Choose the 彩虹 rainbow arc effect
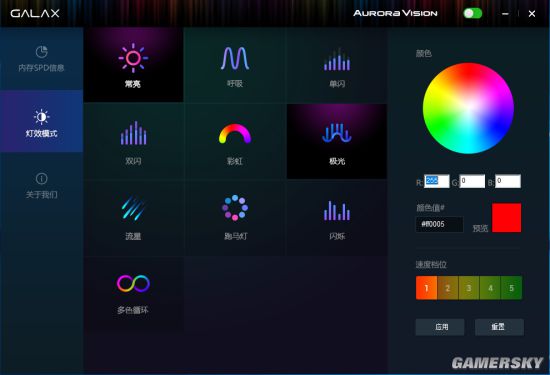550x375 pixels. [235, 141]
